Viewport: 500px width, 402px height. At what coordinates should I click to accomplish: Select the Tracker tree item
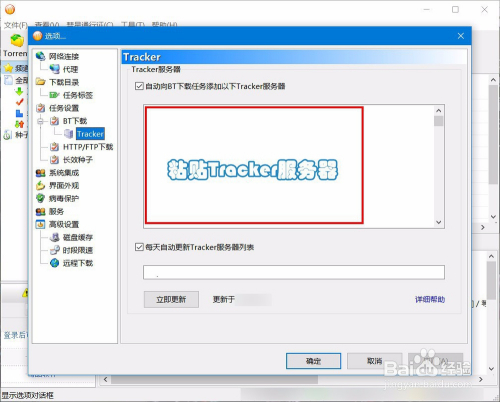[90, 134]
